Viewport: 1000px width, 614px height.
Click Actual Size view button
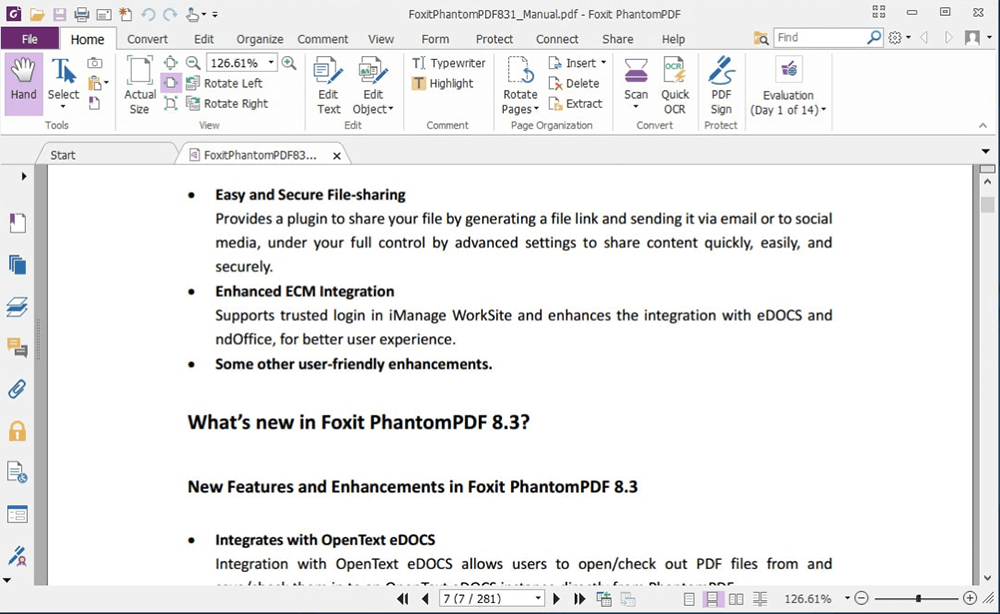tap(140, 84)
